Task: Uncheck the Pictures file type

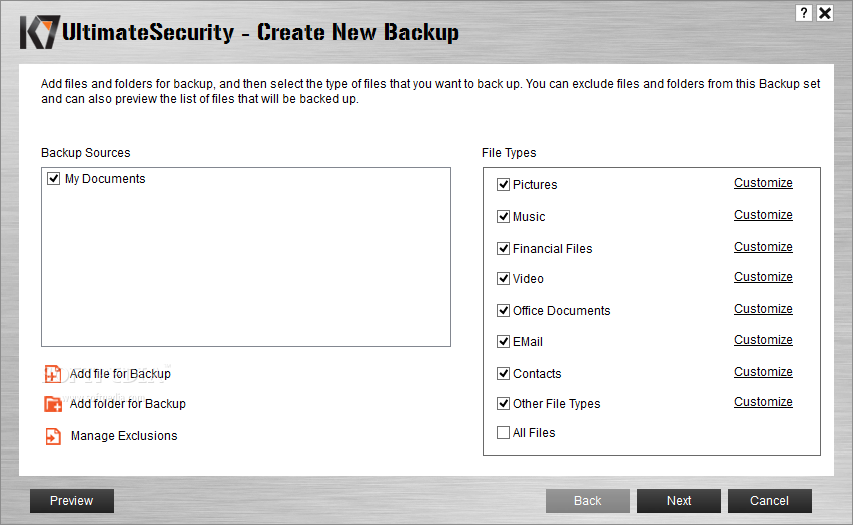Action: (503, 184)
